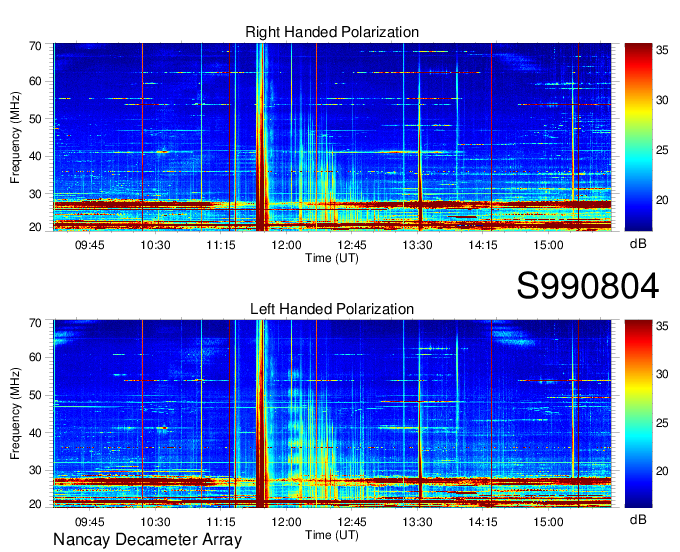Screen dimensions: 680x552
Task: Click the 20 MHz tick on lower plot
Action: (x=35, y=504)
